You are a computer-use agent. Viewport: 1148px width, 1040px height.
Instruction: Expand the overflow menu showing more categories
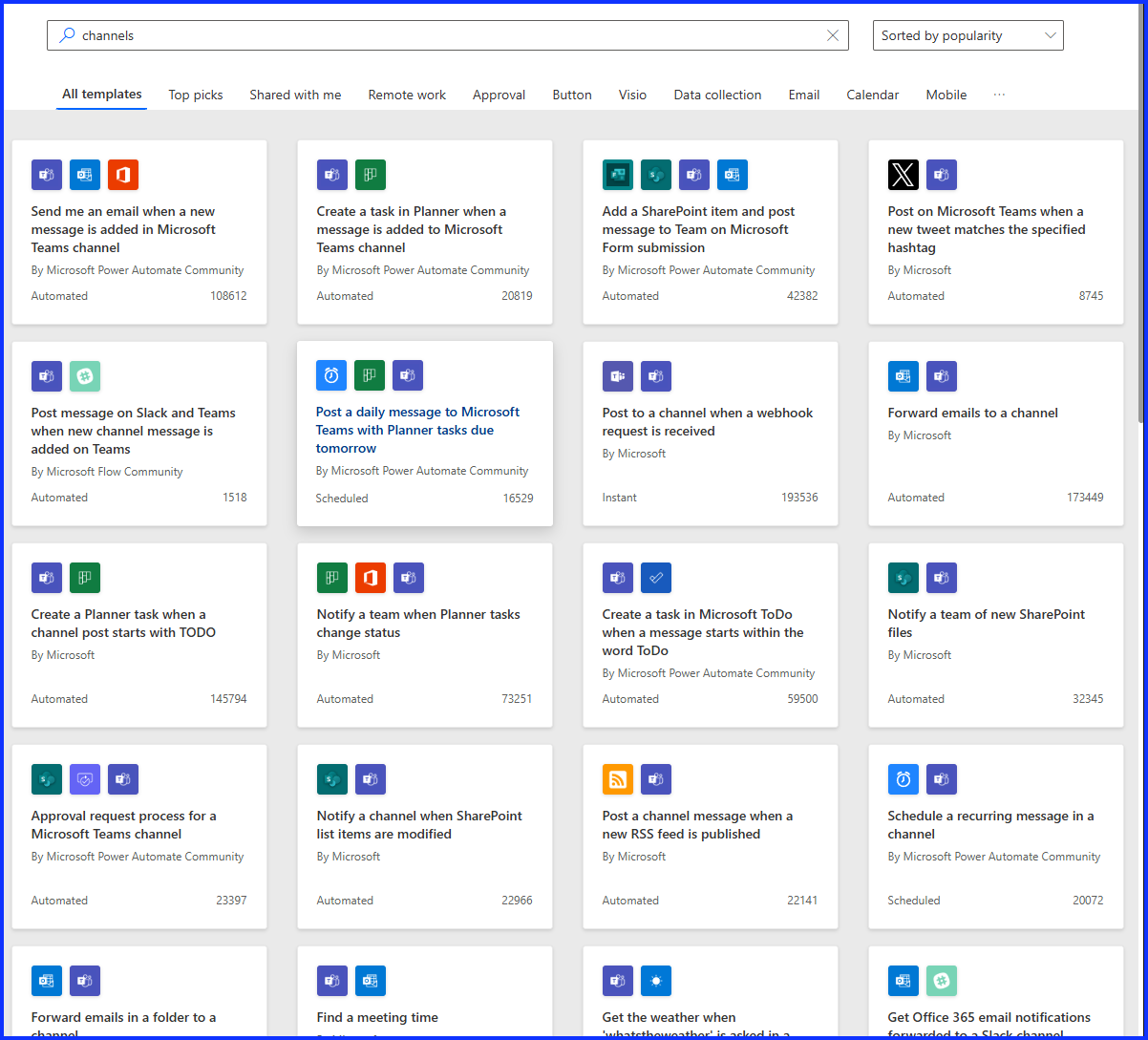click(x=999, y=95)
